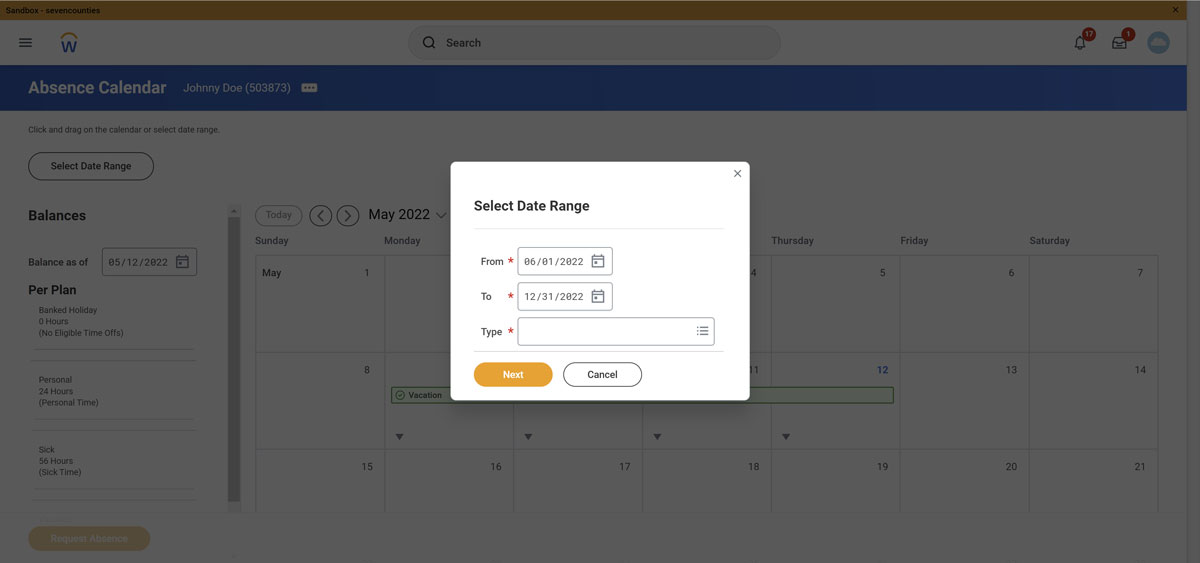This screenshot has height=563, width=1200.
Task: Click the Banked Holiday balance
Action: pos(81,321)
